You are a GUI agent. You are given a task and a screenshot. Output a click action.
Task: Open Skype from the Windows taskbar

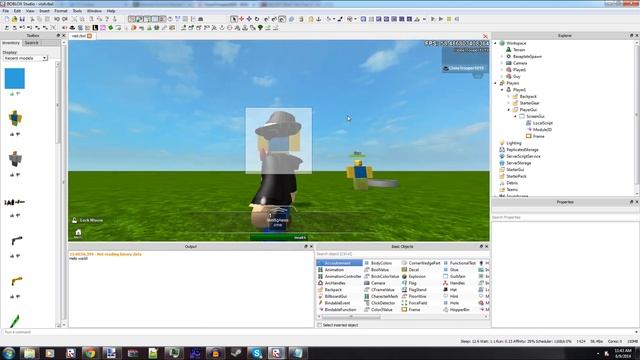256,353
